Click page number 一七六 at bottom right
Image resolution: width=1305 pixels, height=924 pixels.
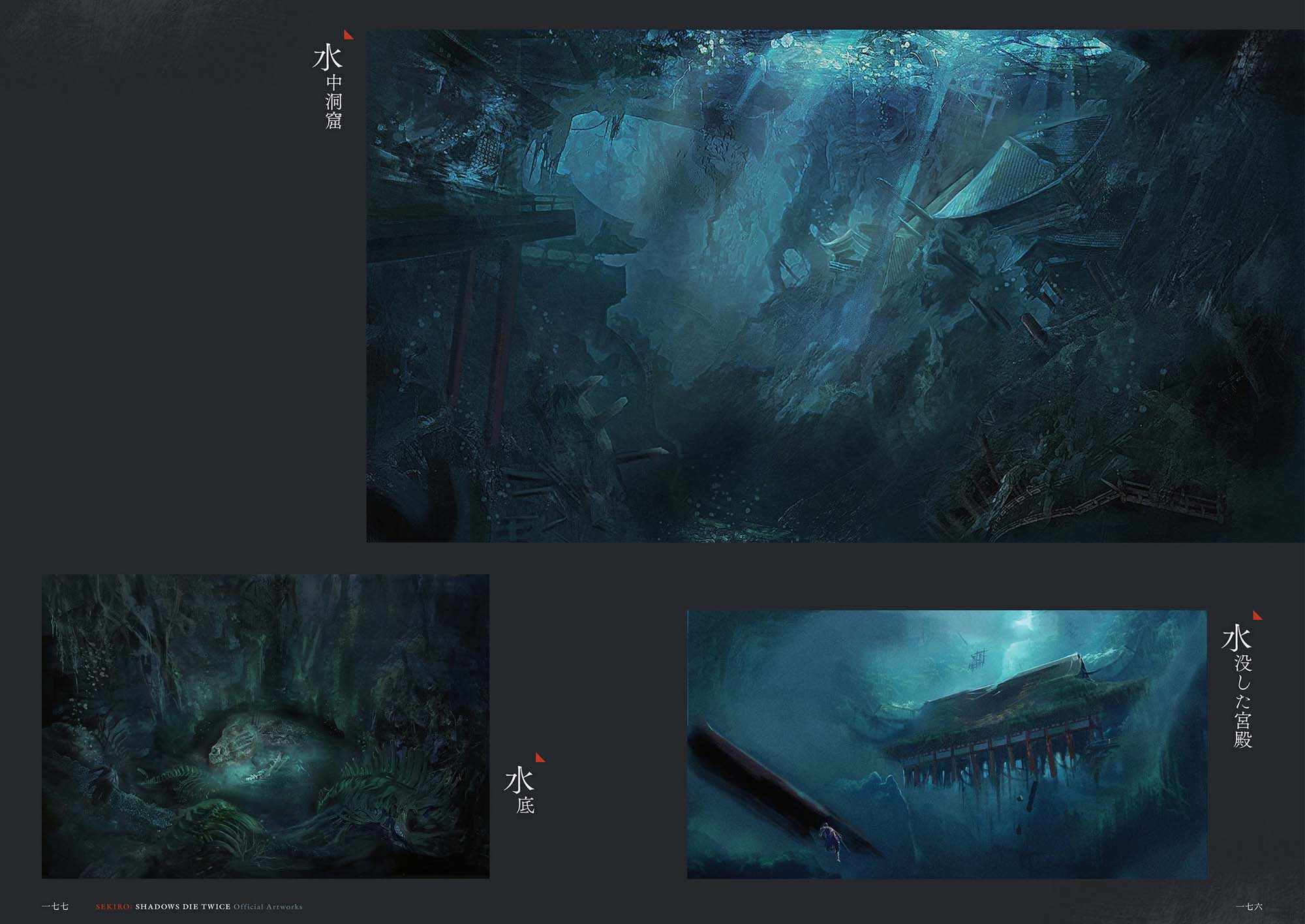pyautogui.click(x=1250, y=906)
